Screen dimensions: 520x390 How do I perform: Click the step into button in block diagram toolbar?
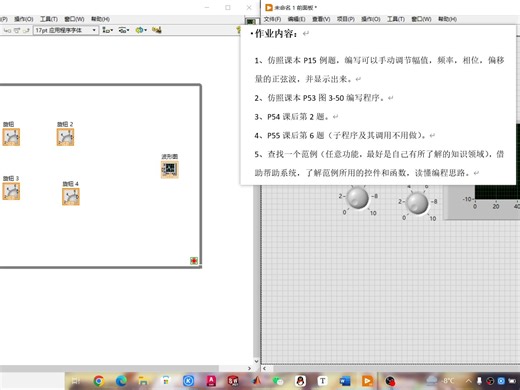point(7,30)
